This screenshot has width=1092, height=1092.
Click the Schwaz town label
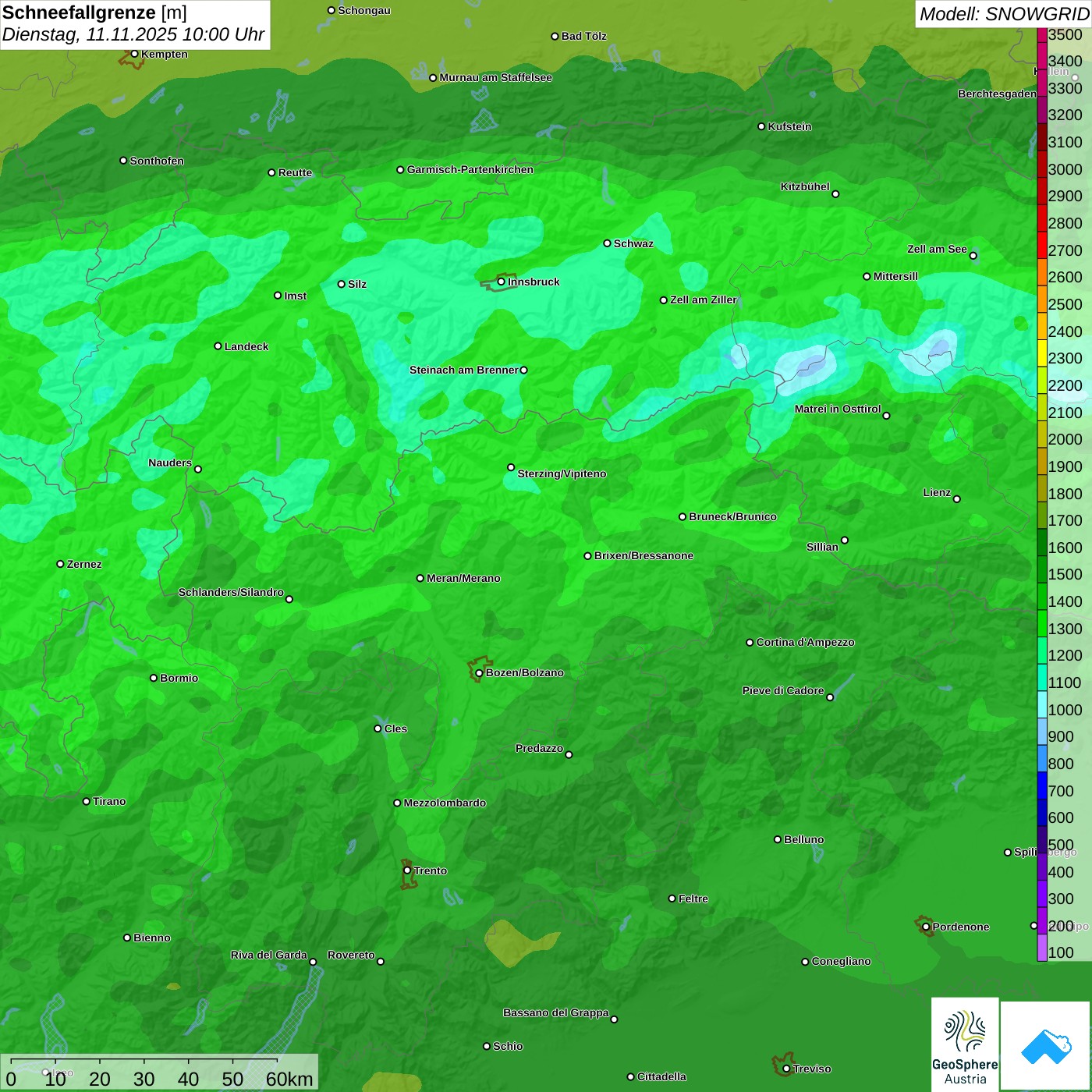coord(633,243)
